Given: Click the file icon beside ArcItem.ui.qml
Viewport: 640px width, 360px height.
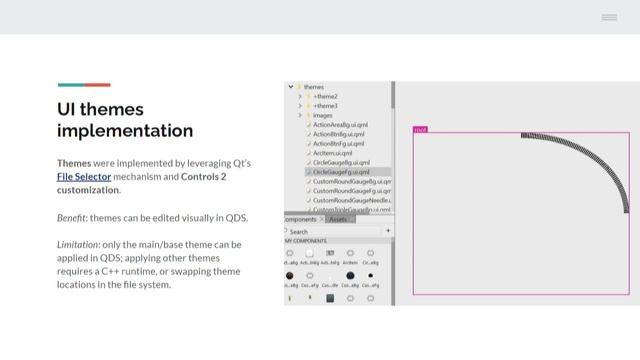Looking at the screenshot, I should tap(309, 153).
